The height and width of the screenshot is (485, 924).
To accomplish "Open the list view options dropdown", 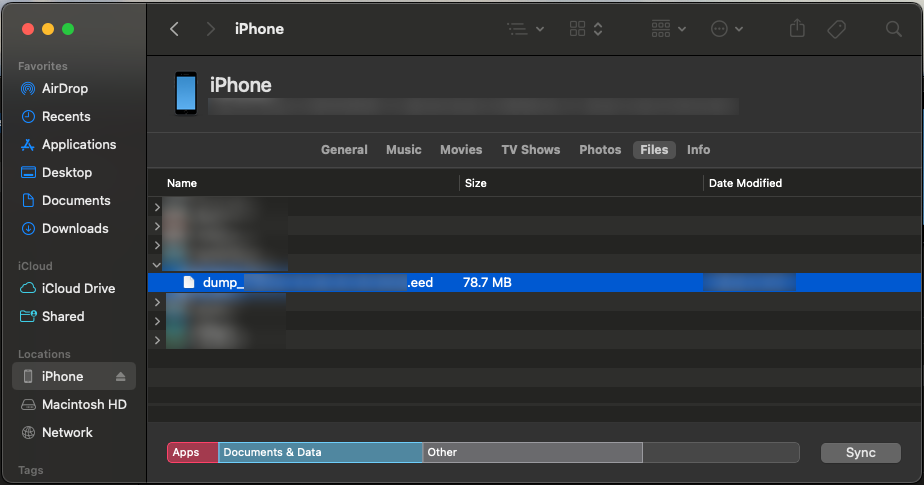I will [x=526, y=29].
